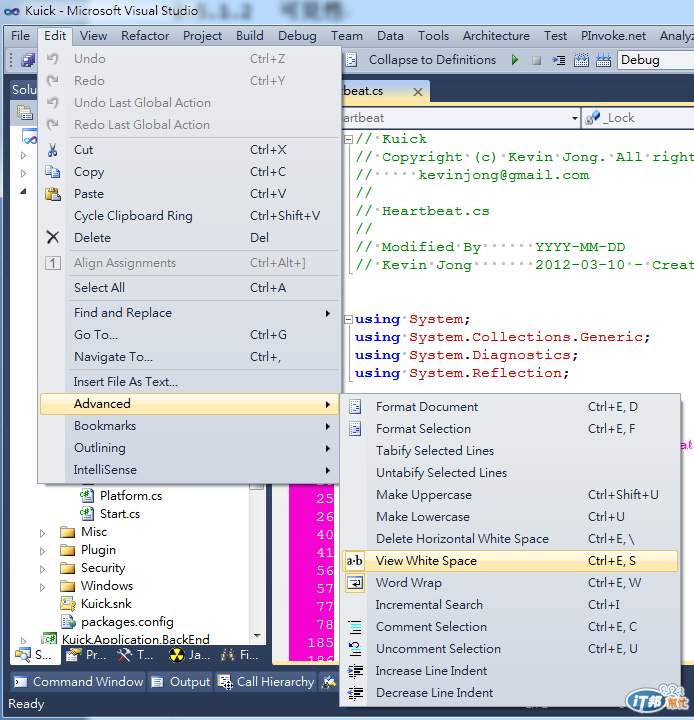694x720 pixels.
Task: Click the Delete X icon
Action: 52,237
